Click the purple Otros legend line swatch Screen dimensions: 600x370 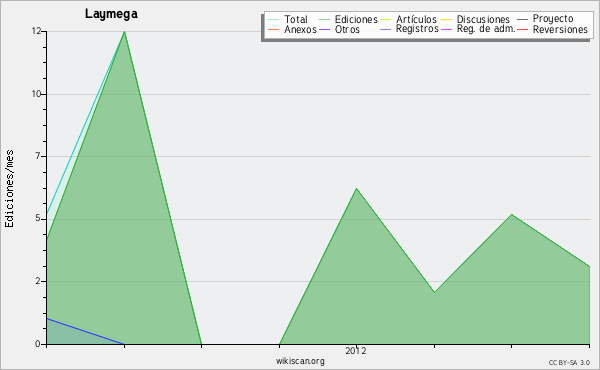pyautogui.click(x=324, y=29)
